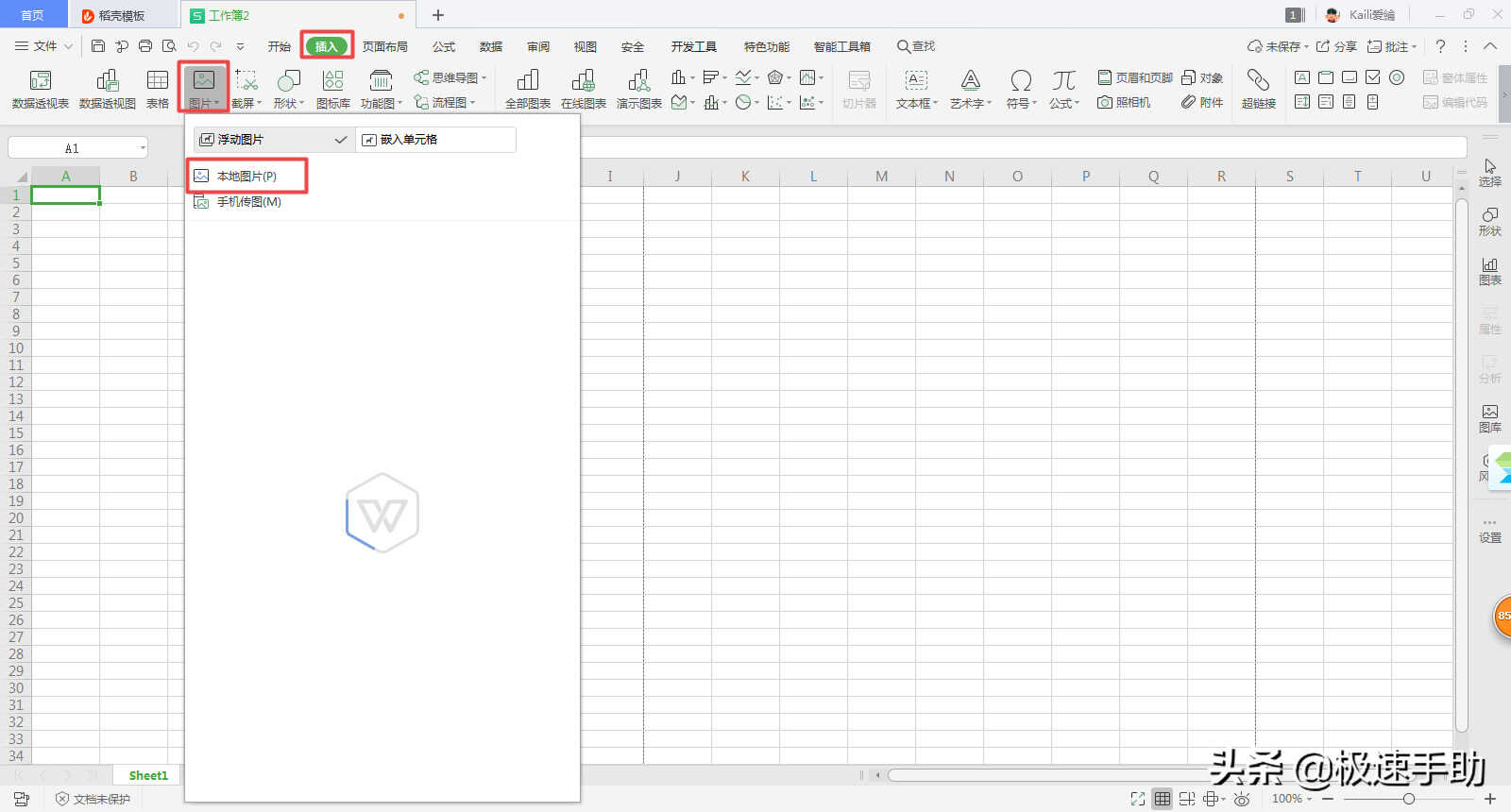Open the 开始 Home ribbon tab
Screen dimensions: 1511x812
tap(279, 46)
